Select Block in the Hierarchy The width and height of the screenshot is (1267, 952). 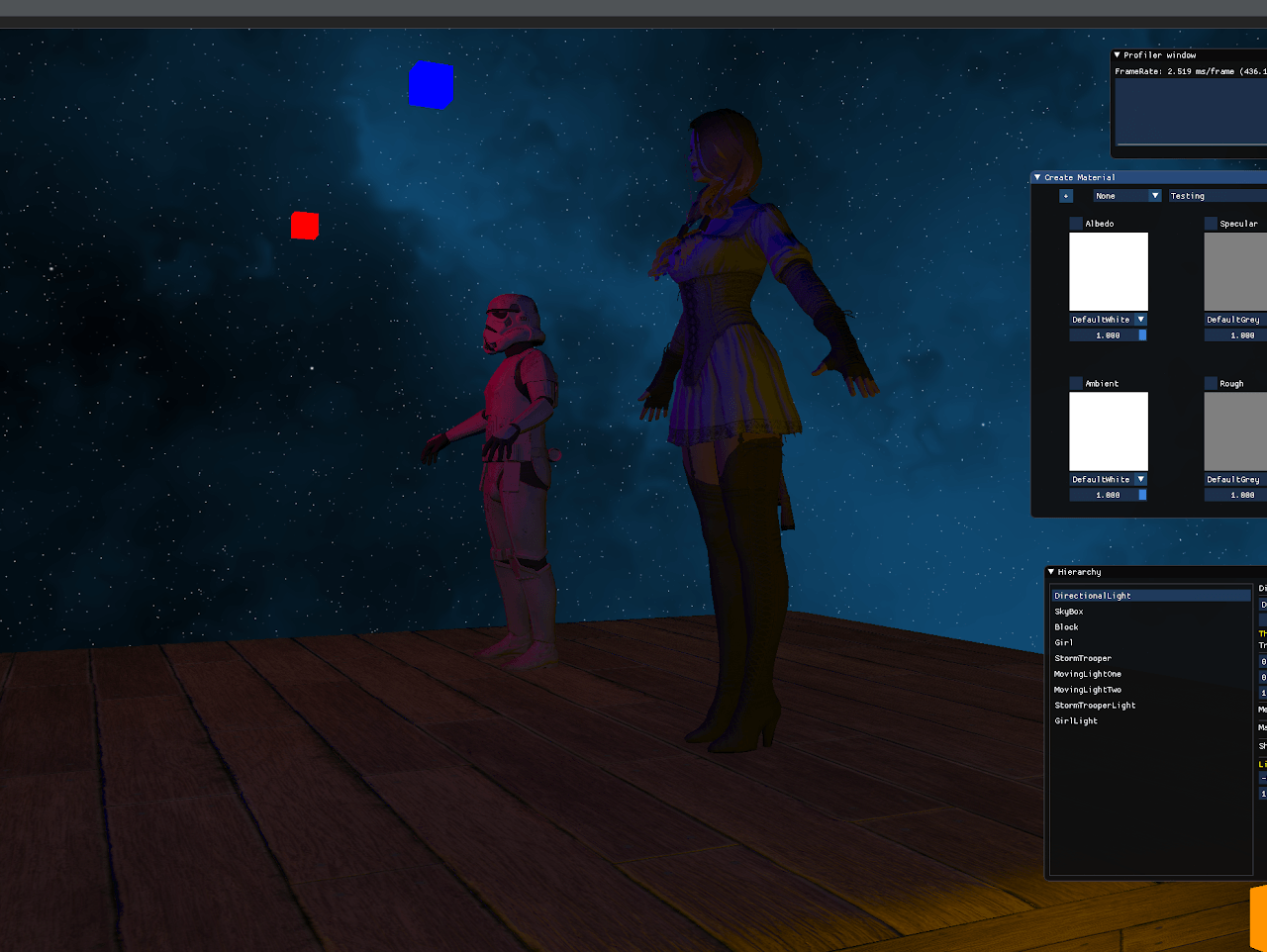point(1066,626)
